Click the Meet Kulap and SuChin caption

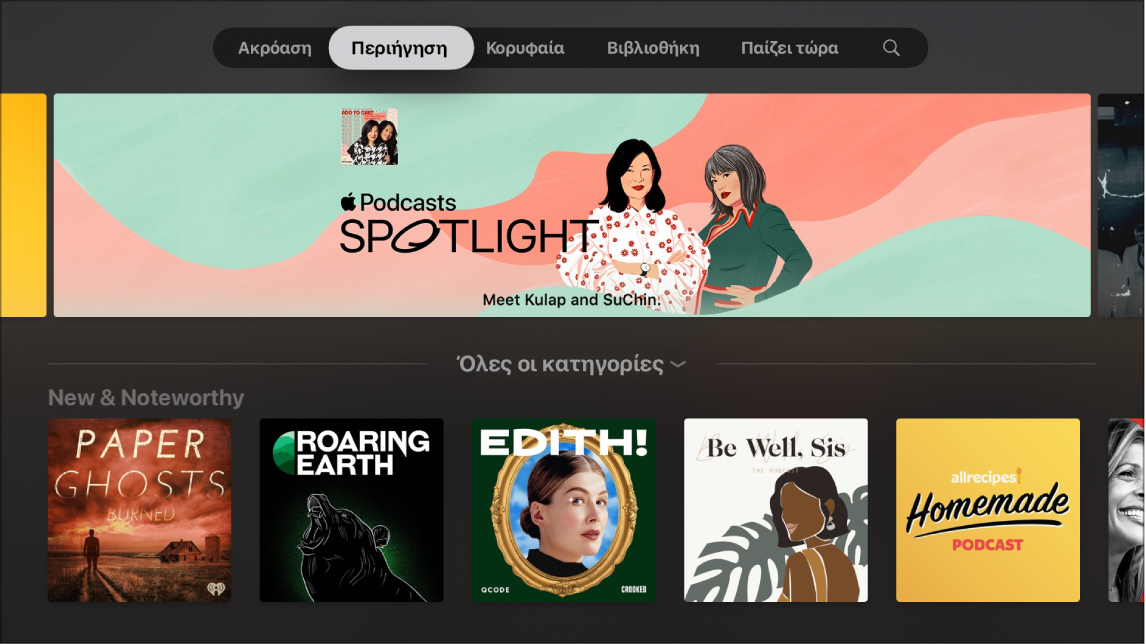click(x=572, y=300)
